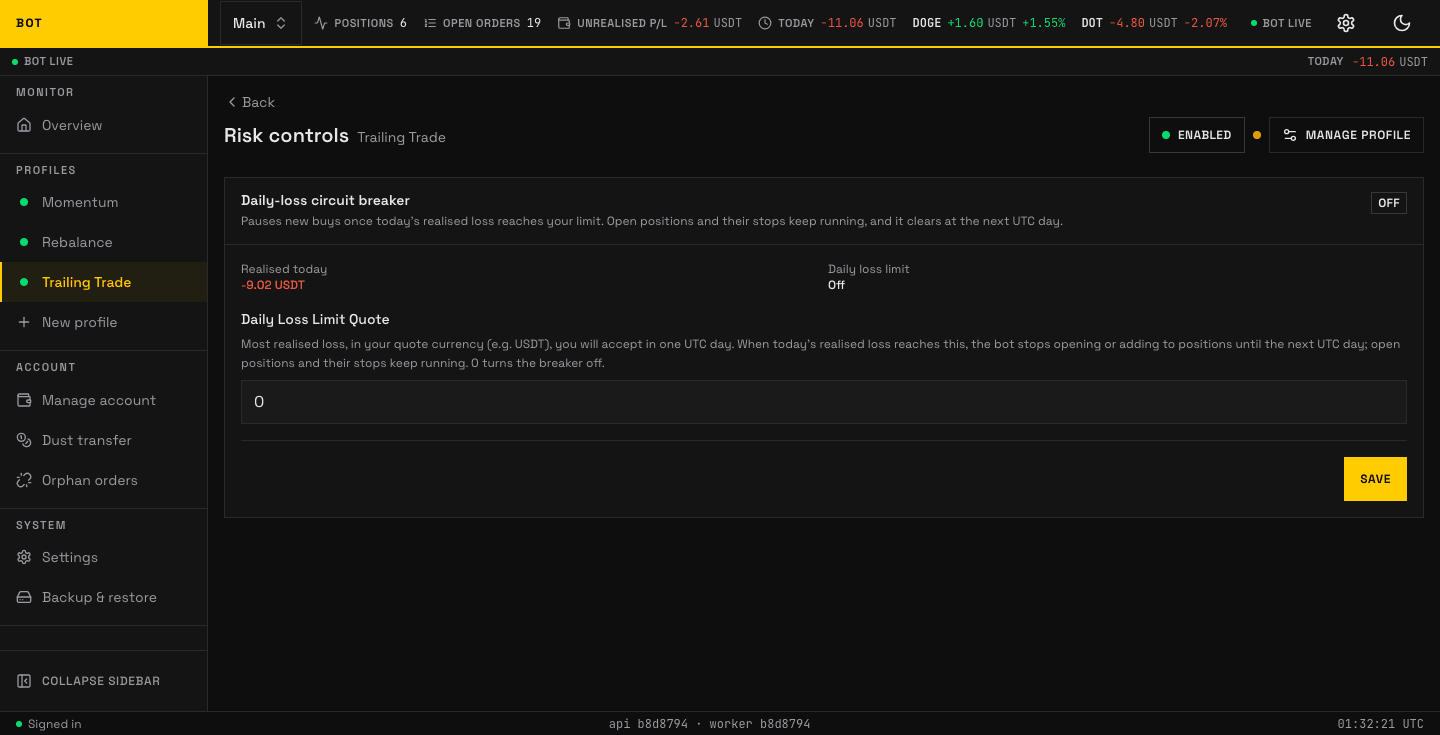Click the back chevron arrow

pyautogui.click(x=232, y=102)
